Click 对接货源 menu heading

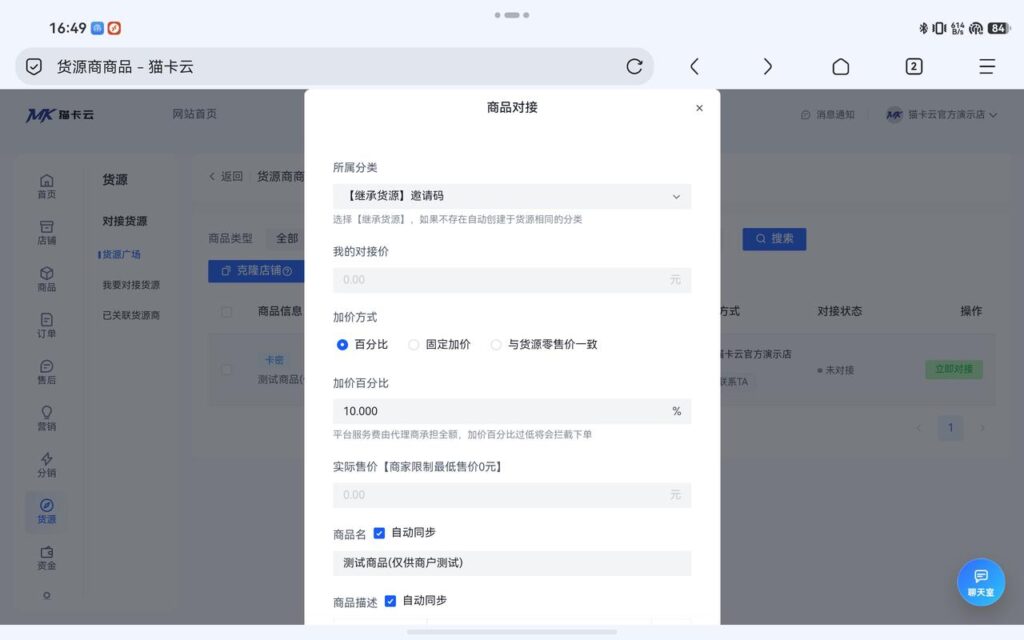coord(124,221)
